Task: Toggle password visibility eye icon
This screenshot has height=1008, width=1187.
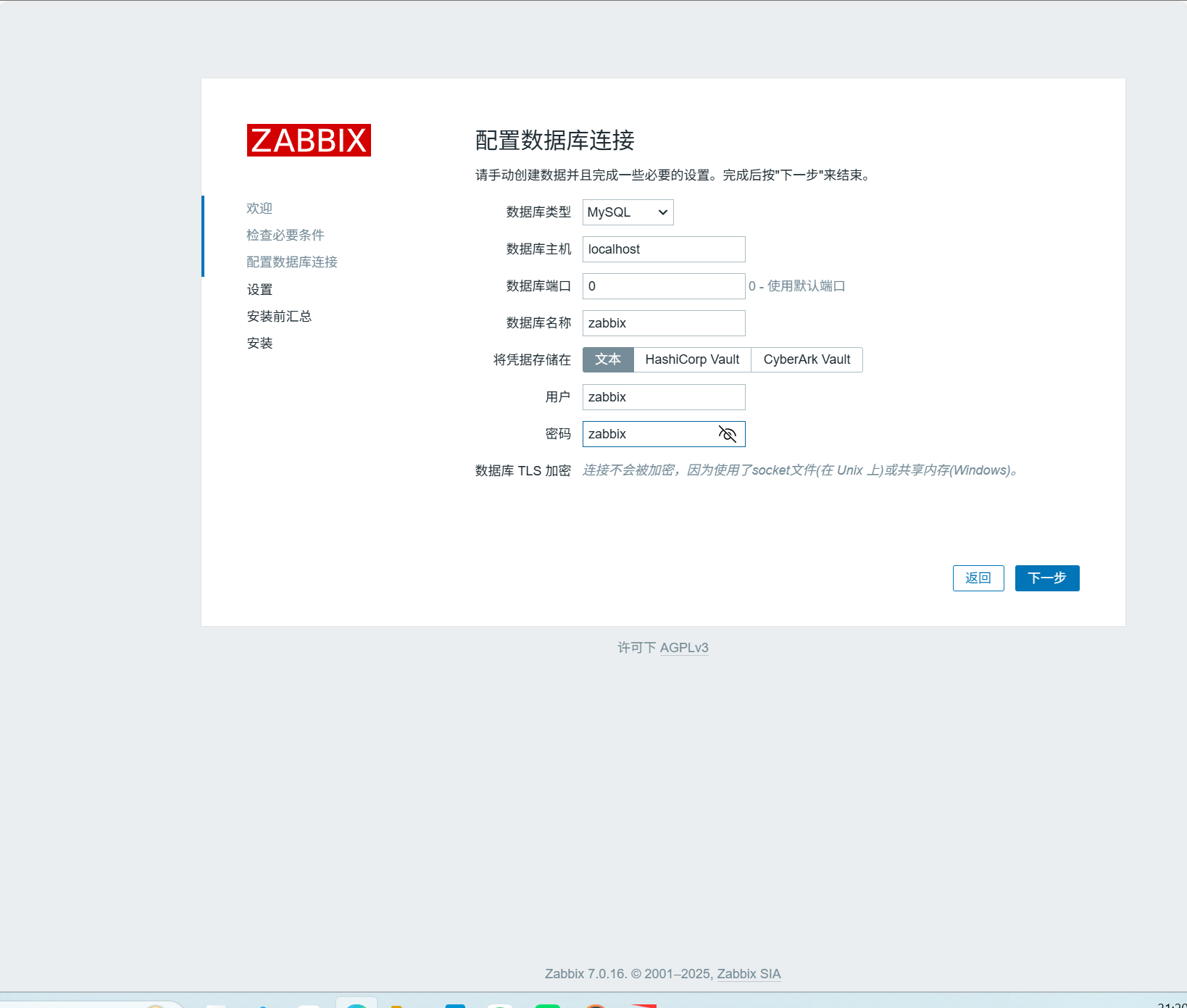Action: click(728, 434)
